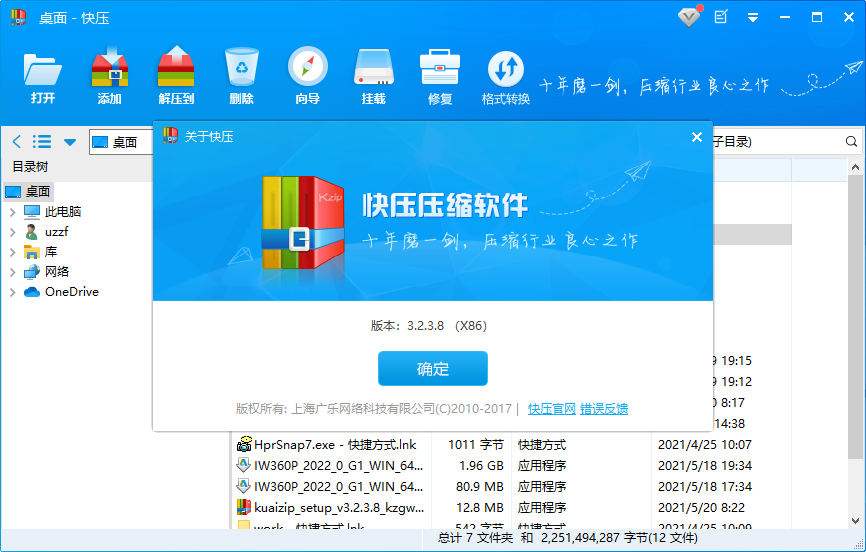Screen dimensions: 866x552
Task: Expand the 此电脑 tree node
Action: click(x=13, y=212)
